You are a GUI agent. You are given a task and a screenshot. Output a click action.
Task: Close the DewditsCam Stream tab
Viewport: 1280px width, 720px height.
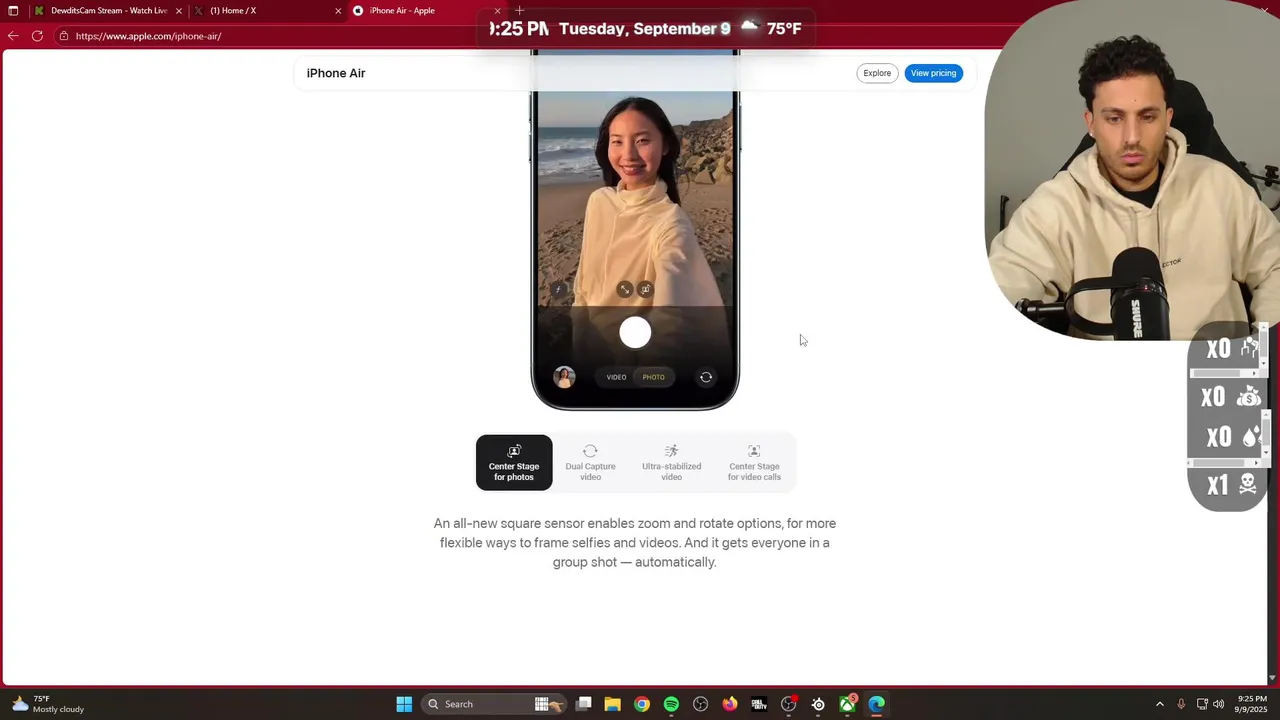179,11
